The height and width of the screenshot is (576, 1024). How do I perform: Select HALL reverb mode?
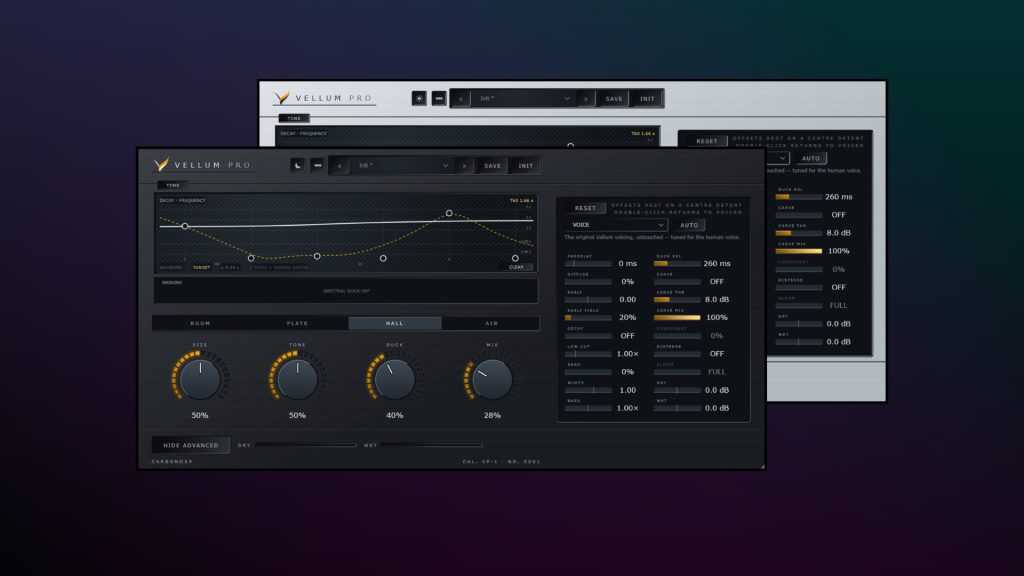pyautogui.click(x=394, y=323)
